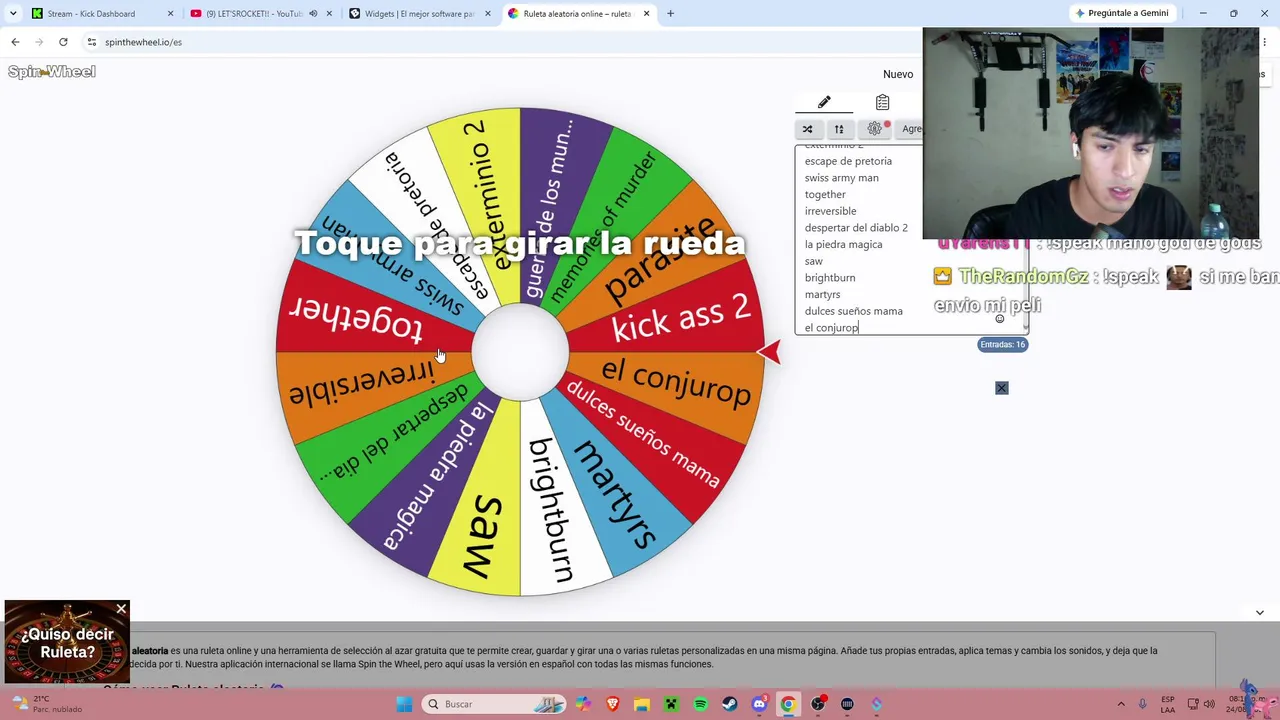
Task: Click the yellow 'saw' wheel segment
Action: 482,534
